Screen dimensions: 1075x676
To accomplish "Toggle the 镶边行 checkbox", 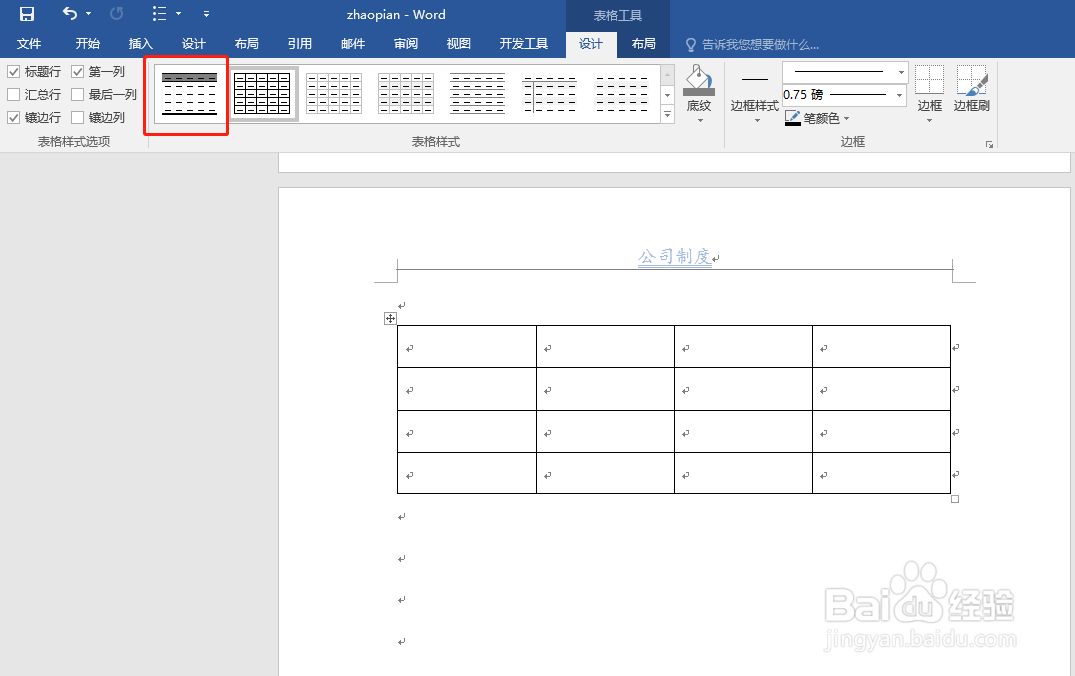I will pyautogui.click(x=14, y=117).
